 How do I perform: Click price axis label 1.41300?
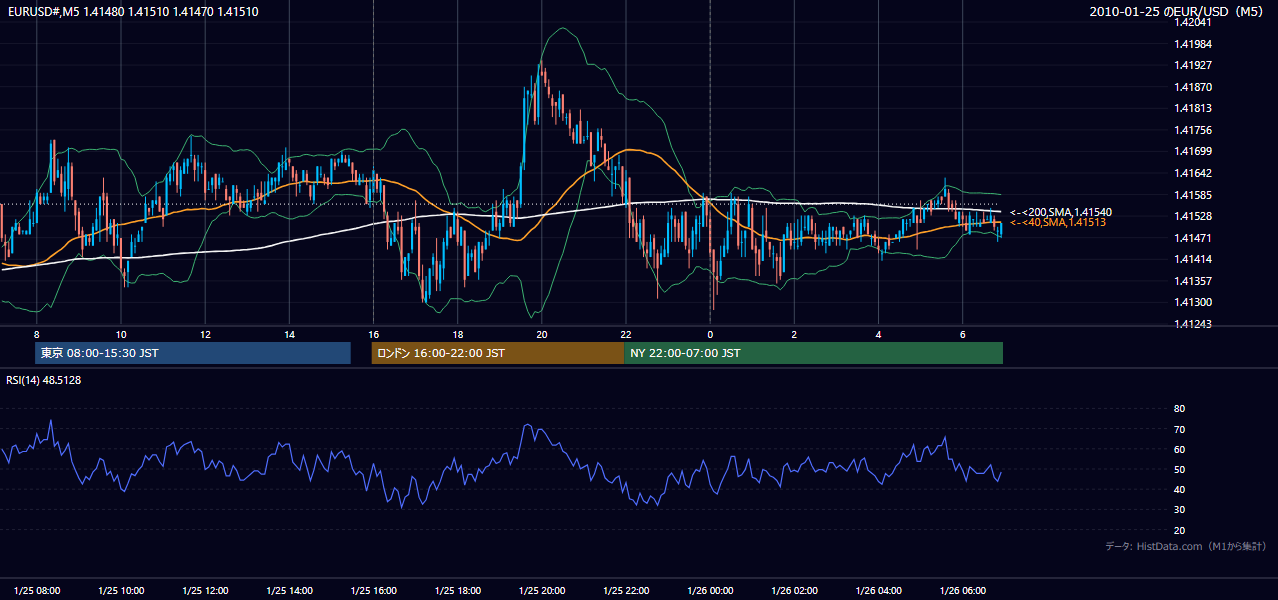pos(1191,302)
